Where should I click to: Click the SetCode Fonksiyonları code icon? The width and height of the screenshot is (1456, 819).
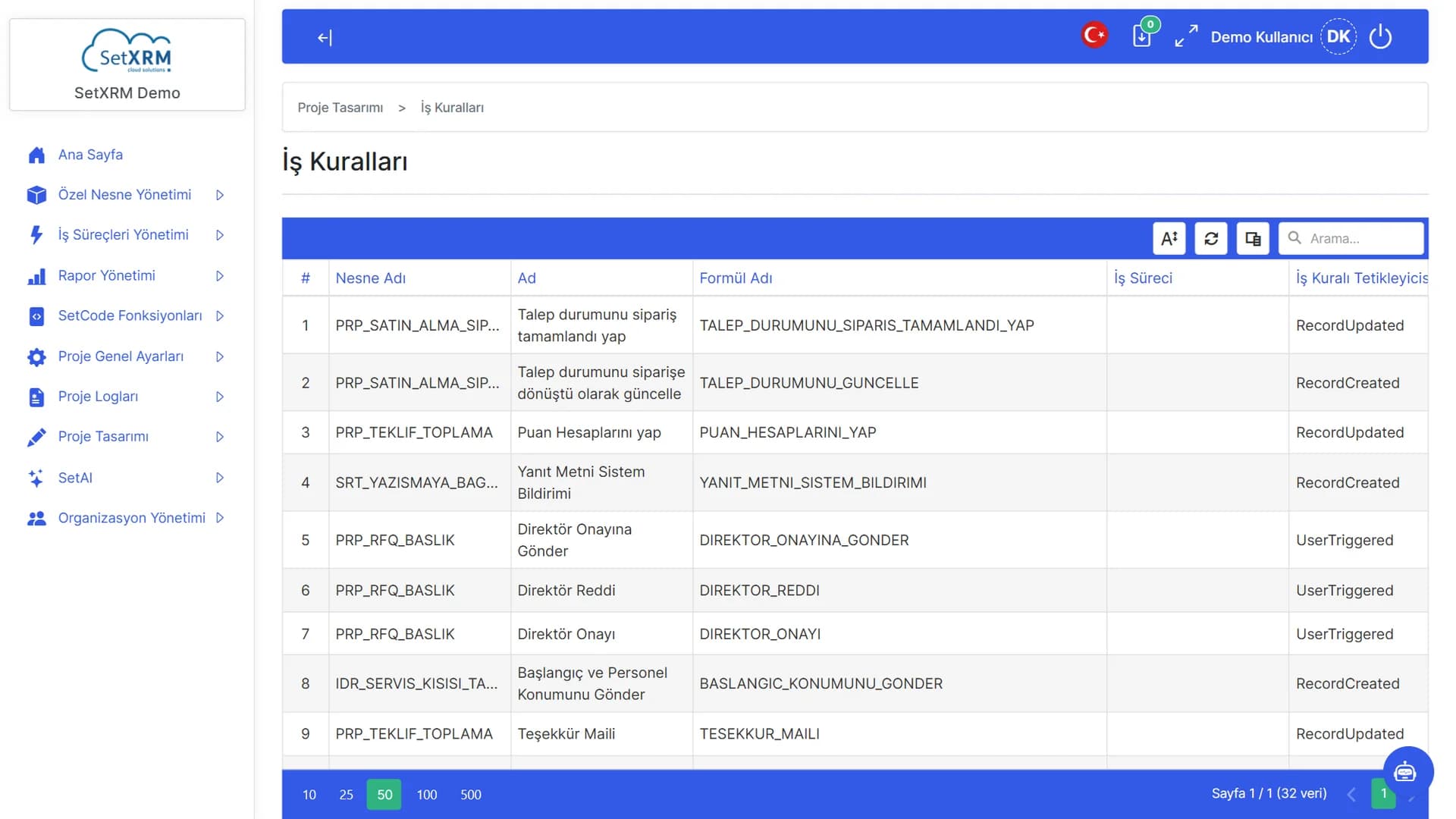pos(36,316)
